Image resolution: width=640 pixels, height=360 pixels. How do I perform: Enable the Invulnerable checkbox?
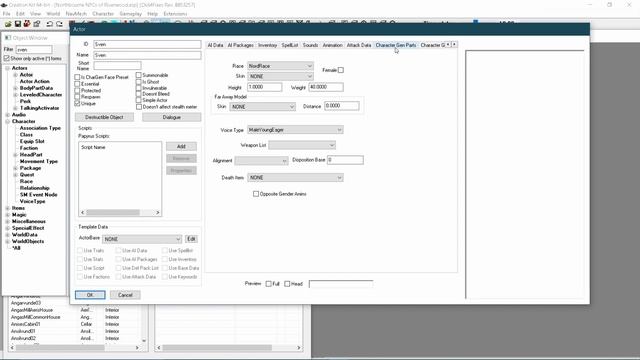tap(139, 88)
